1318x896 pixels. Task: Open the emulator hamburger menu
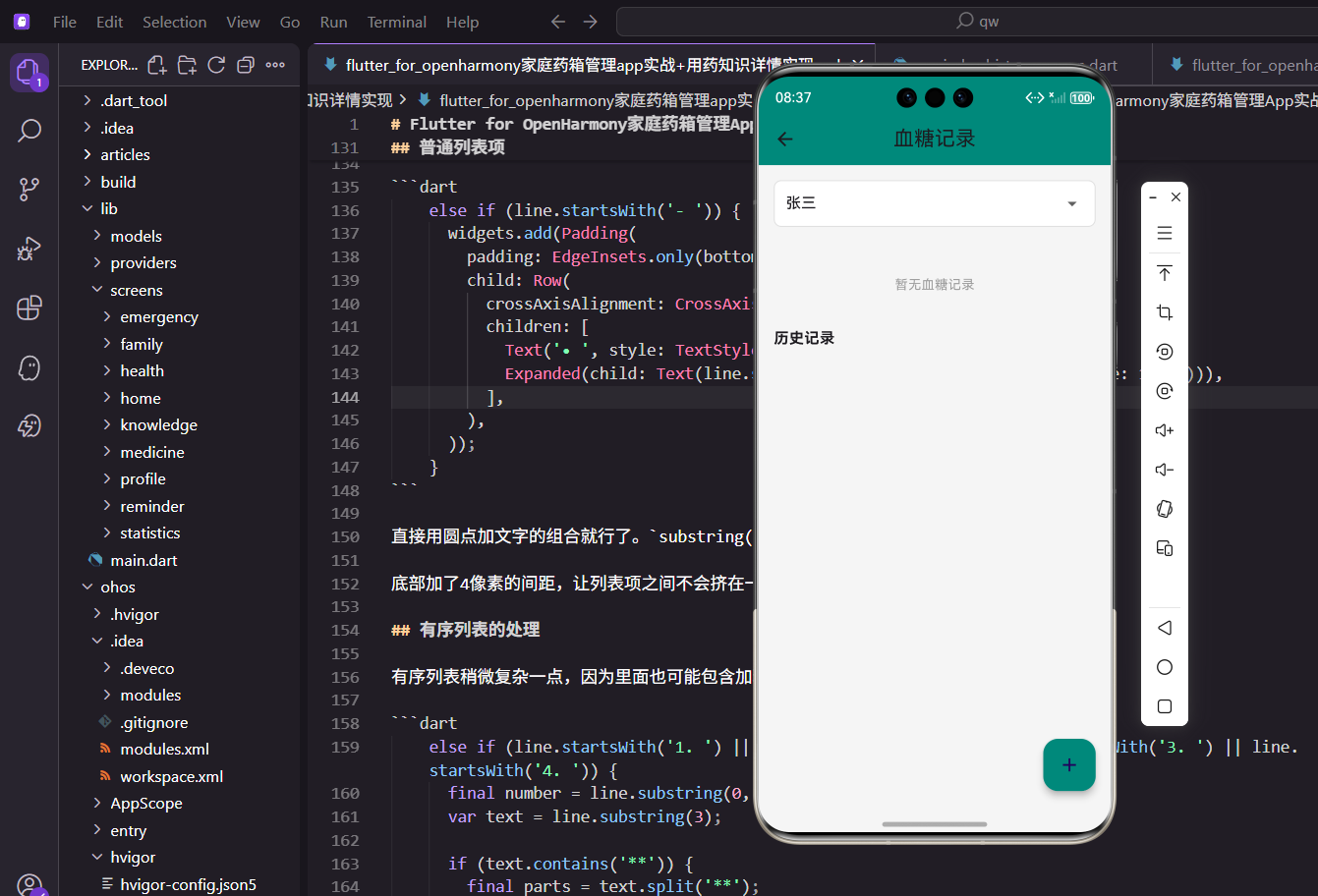click(x=1164, y=233)
